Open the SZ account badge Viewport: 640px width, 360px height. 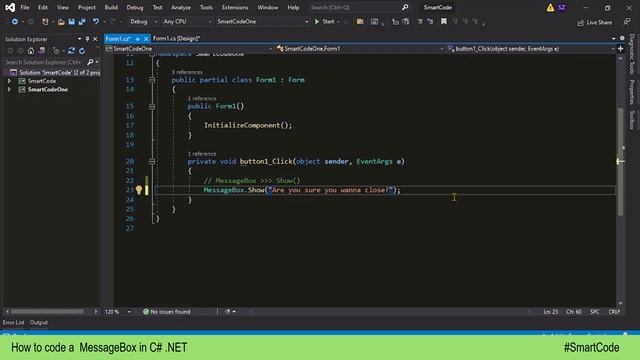click(x=562, y=7)
